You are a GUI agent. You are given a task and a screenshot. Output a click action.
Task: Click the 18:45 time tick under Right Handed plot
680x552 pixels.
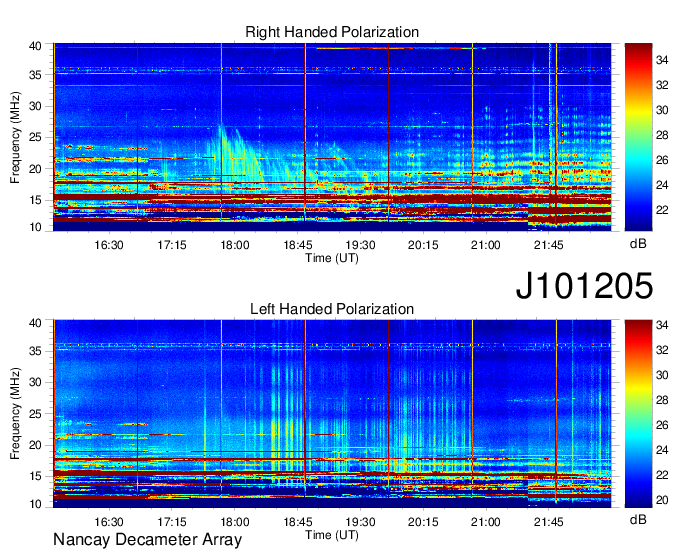pyautogui.click(x=298, y=245)
